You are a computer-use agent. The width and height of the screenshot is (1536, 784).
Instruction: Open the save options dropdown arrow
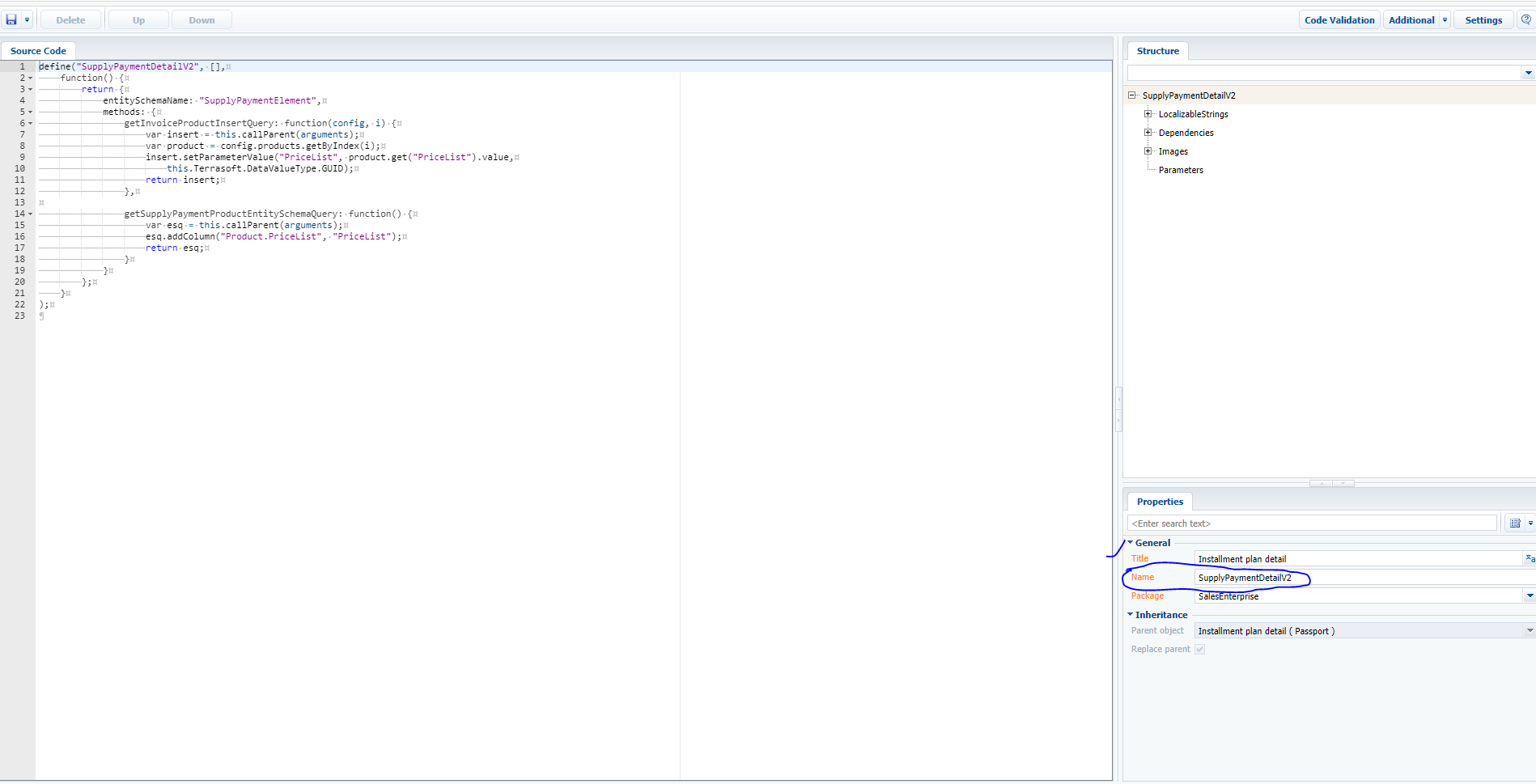point(27,20)
